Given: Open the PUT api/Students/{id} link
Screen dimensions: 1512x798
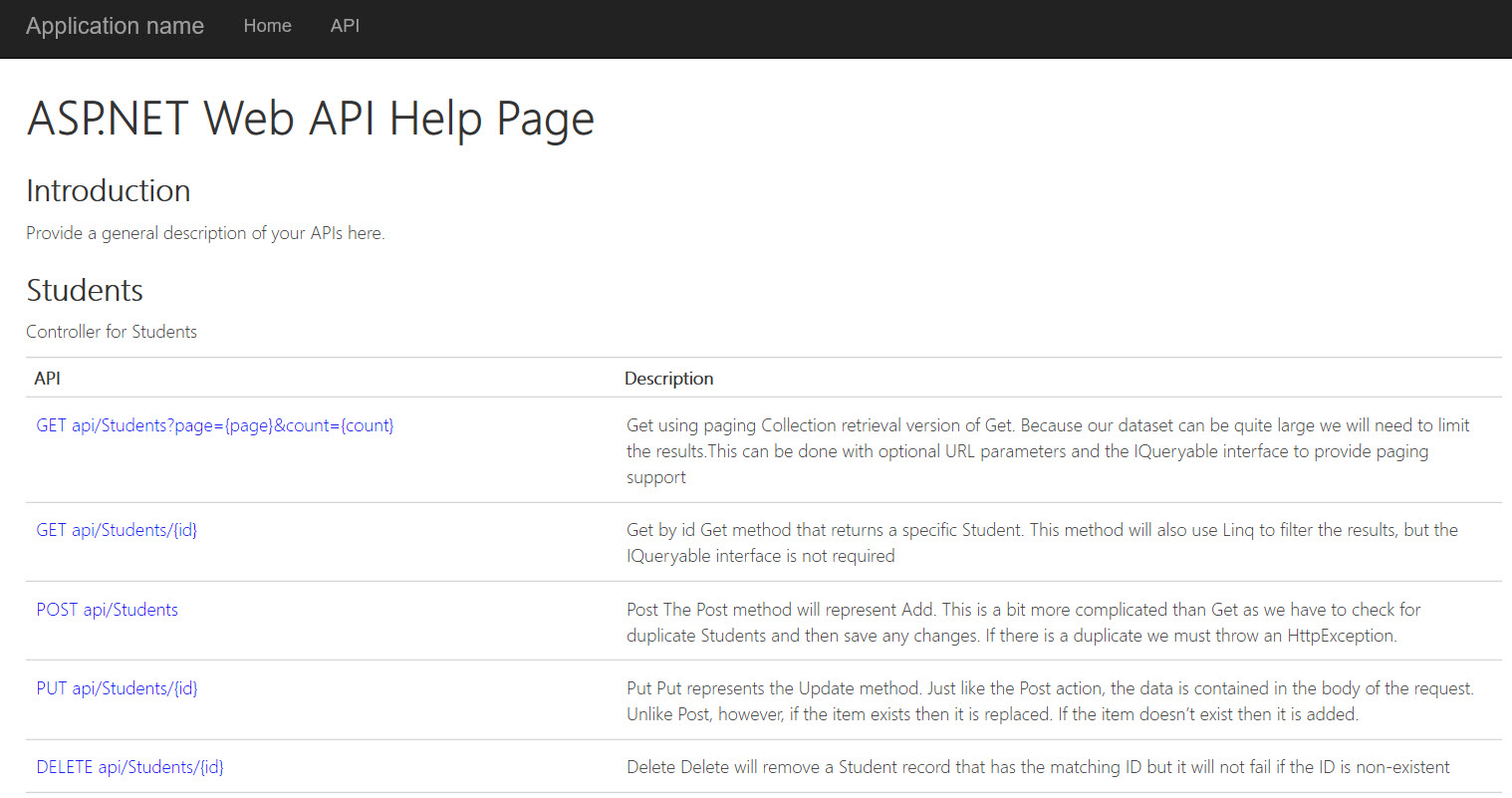Looking at the screenshot, I should pos(117,688).
